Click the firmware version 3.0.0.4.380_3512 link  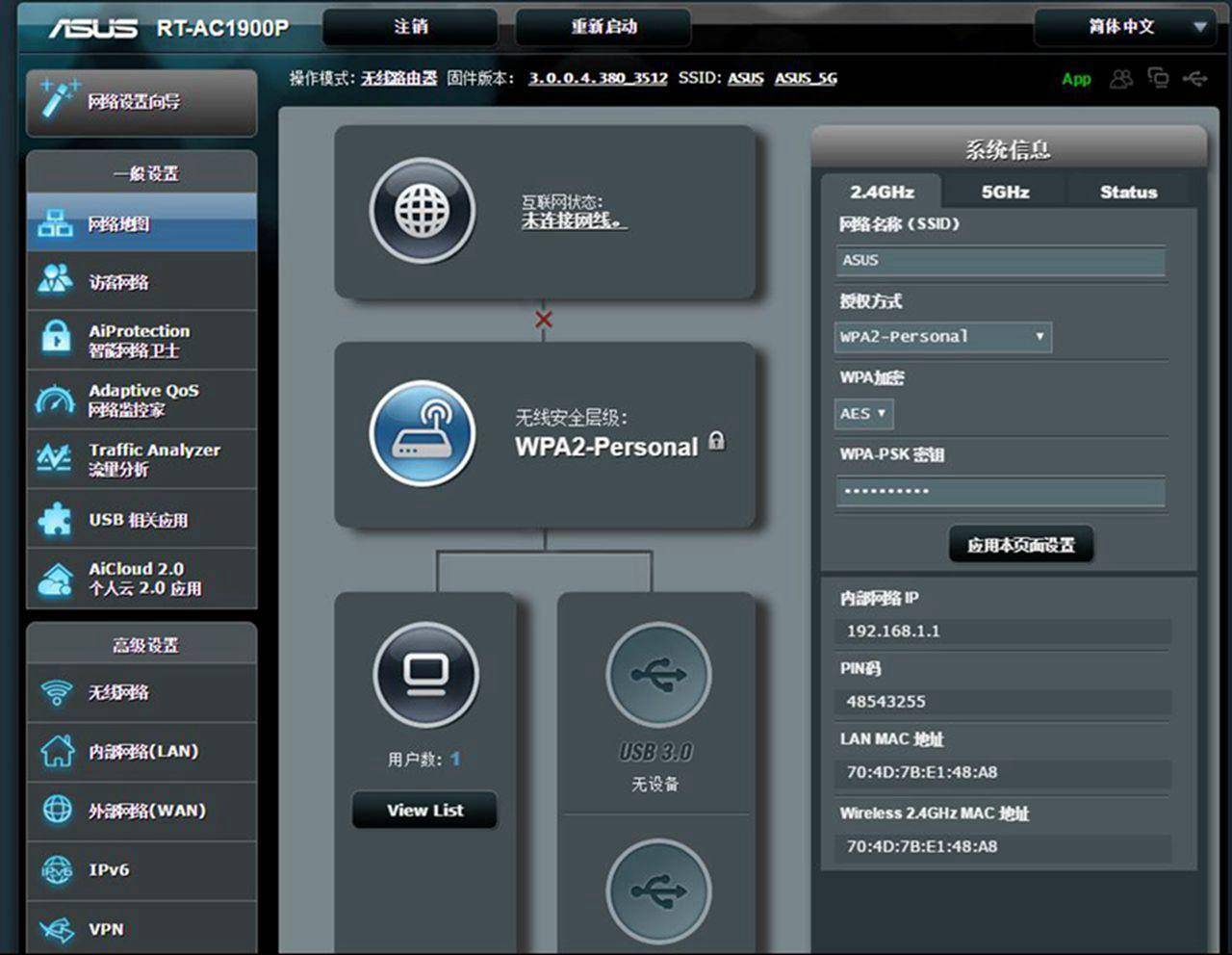tap(598, 78)
